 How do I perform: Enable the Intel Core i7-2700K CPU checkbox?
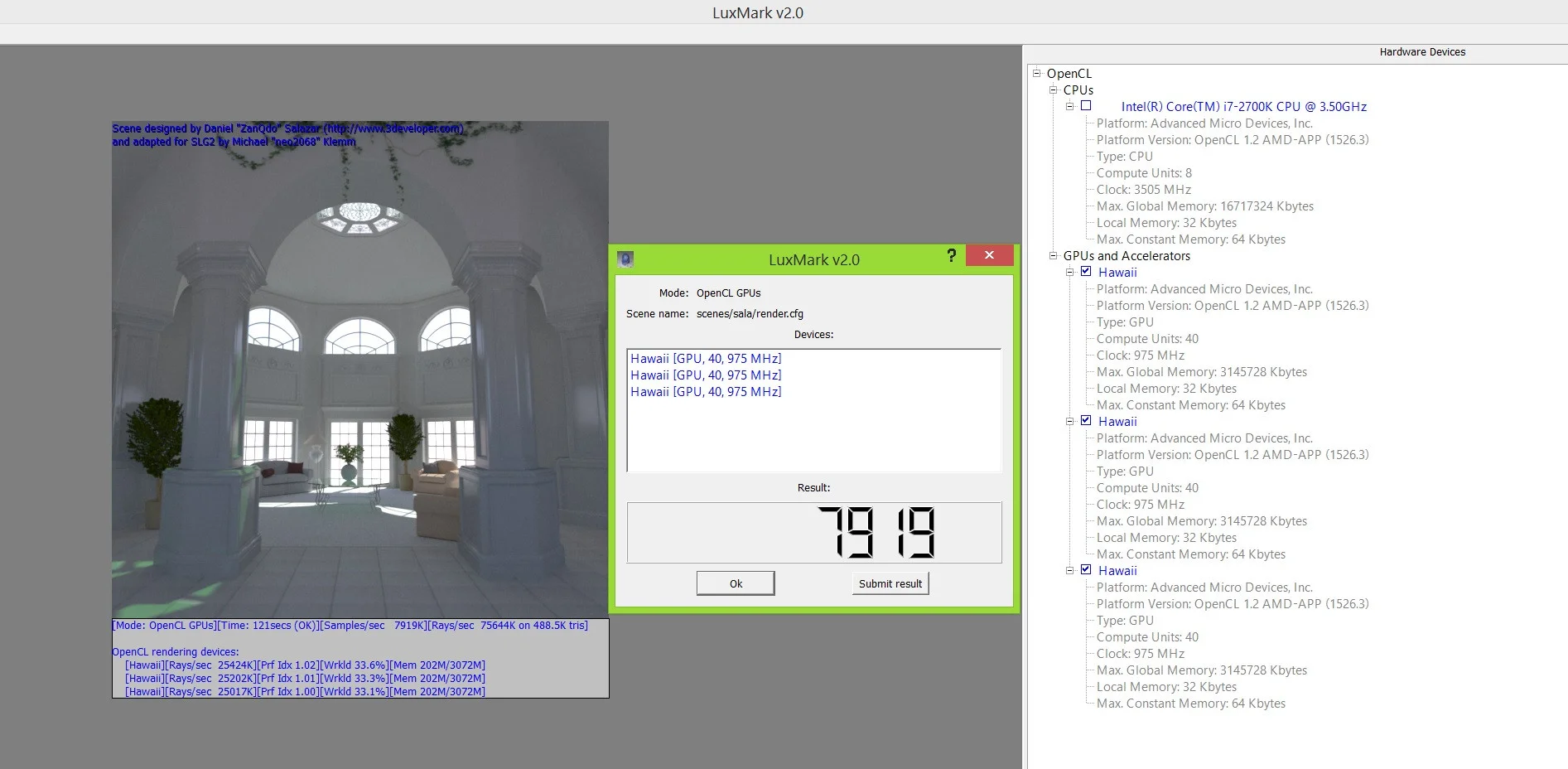[1086, 106]
